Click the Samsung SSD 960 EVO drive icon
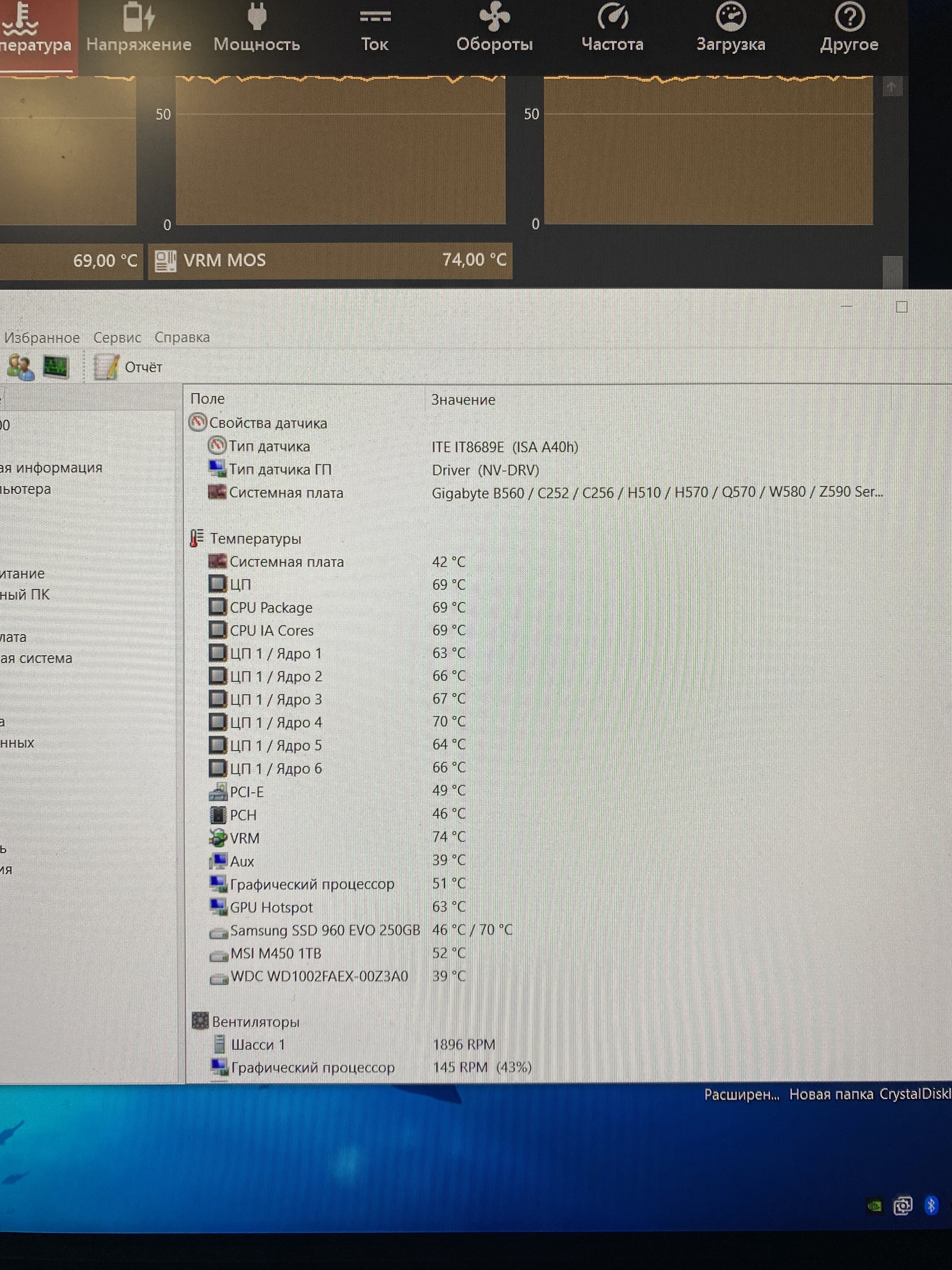Image resolution: width=952 pixels, height=1270 pixels. pos(219,931)
